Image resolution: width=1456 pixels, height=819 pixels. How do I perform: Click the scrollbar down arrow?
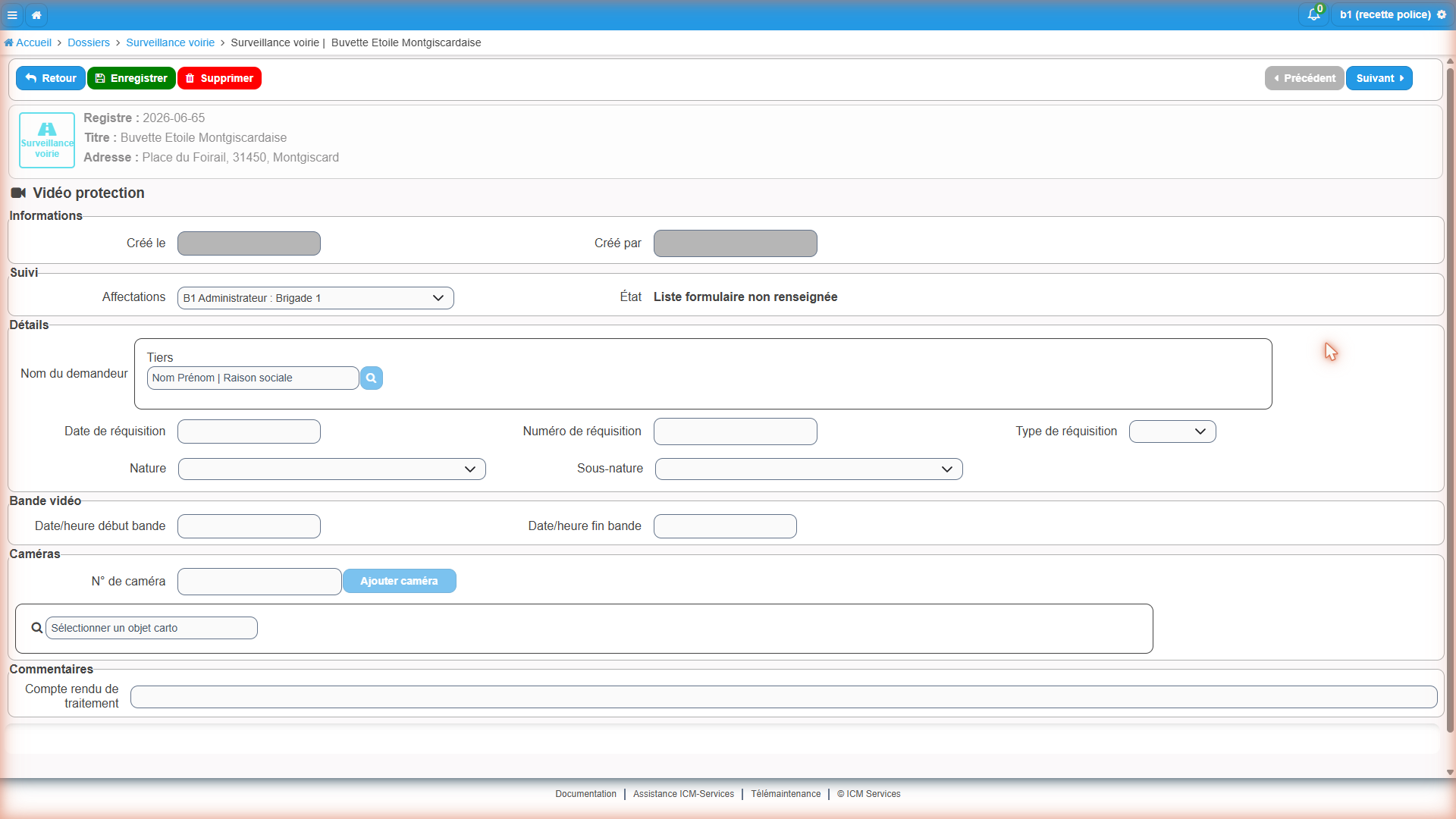pyautogui.click(x=1450, y=773)
